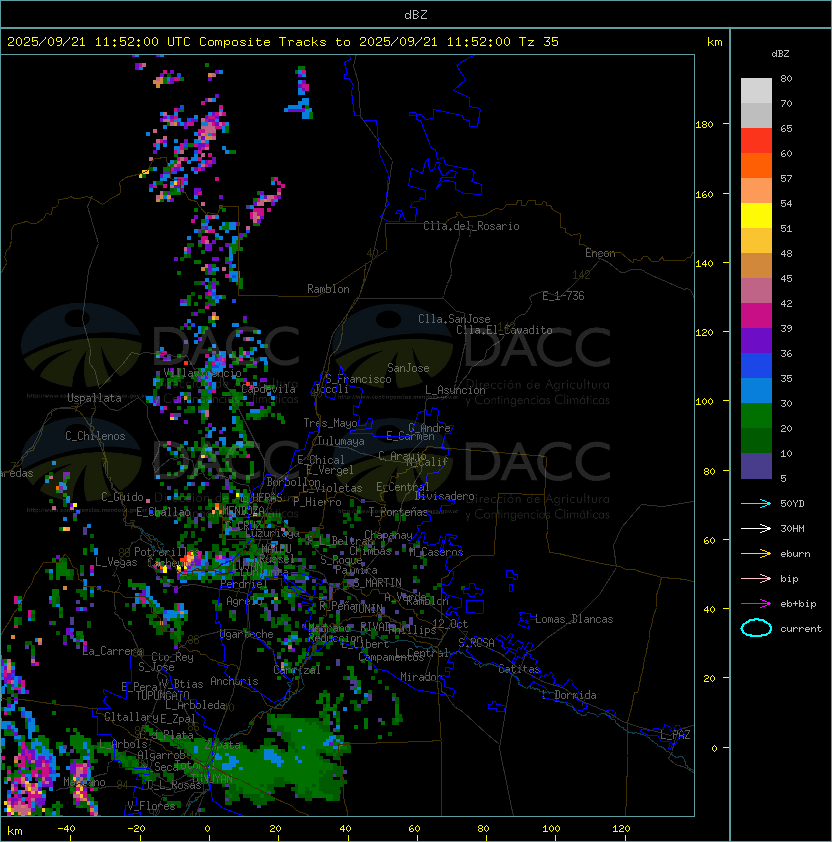Click the 'La_Carrera' map label
This screenshot has width=832, height=842.
(113, 651)
